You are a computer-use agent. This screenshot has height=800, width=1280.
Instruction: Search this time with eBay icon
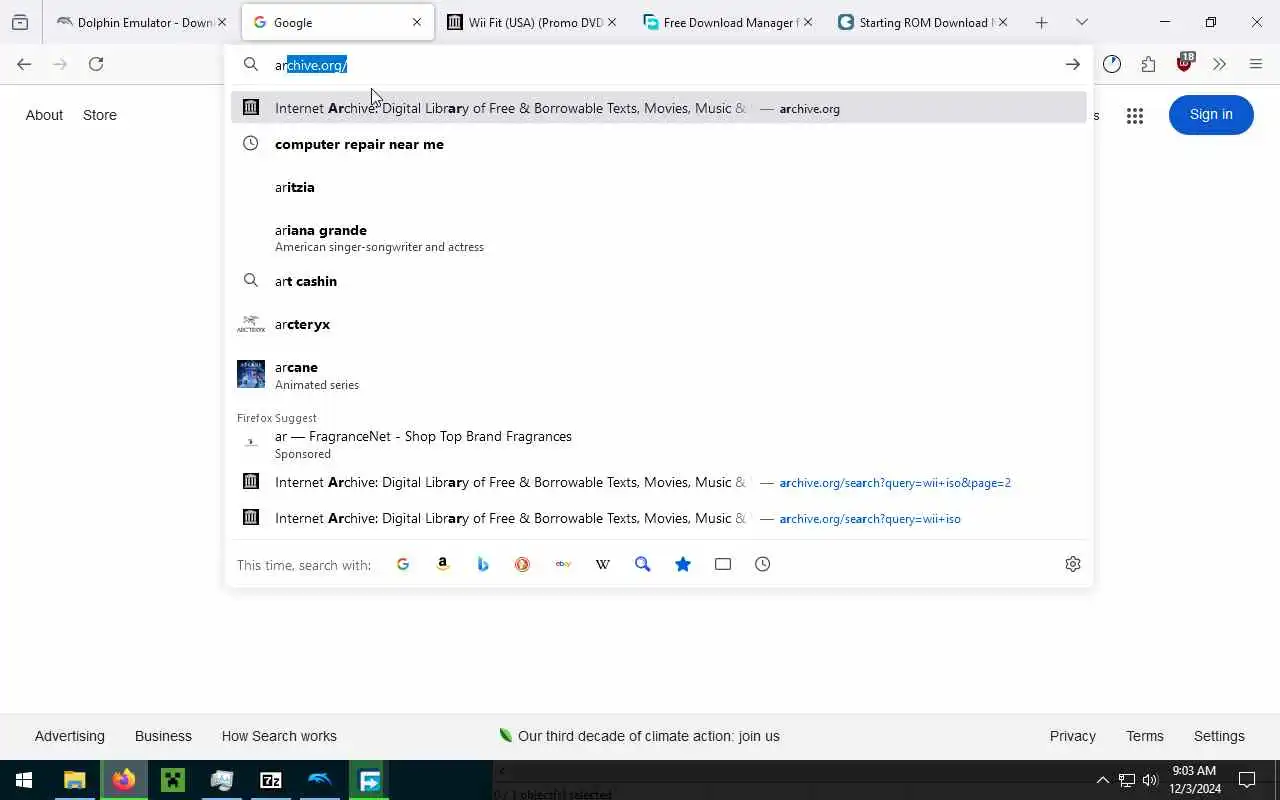click(563, 564)
